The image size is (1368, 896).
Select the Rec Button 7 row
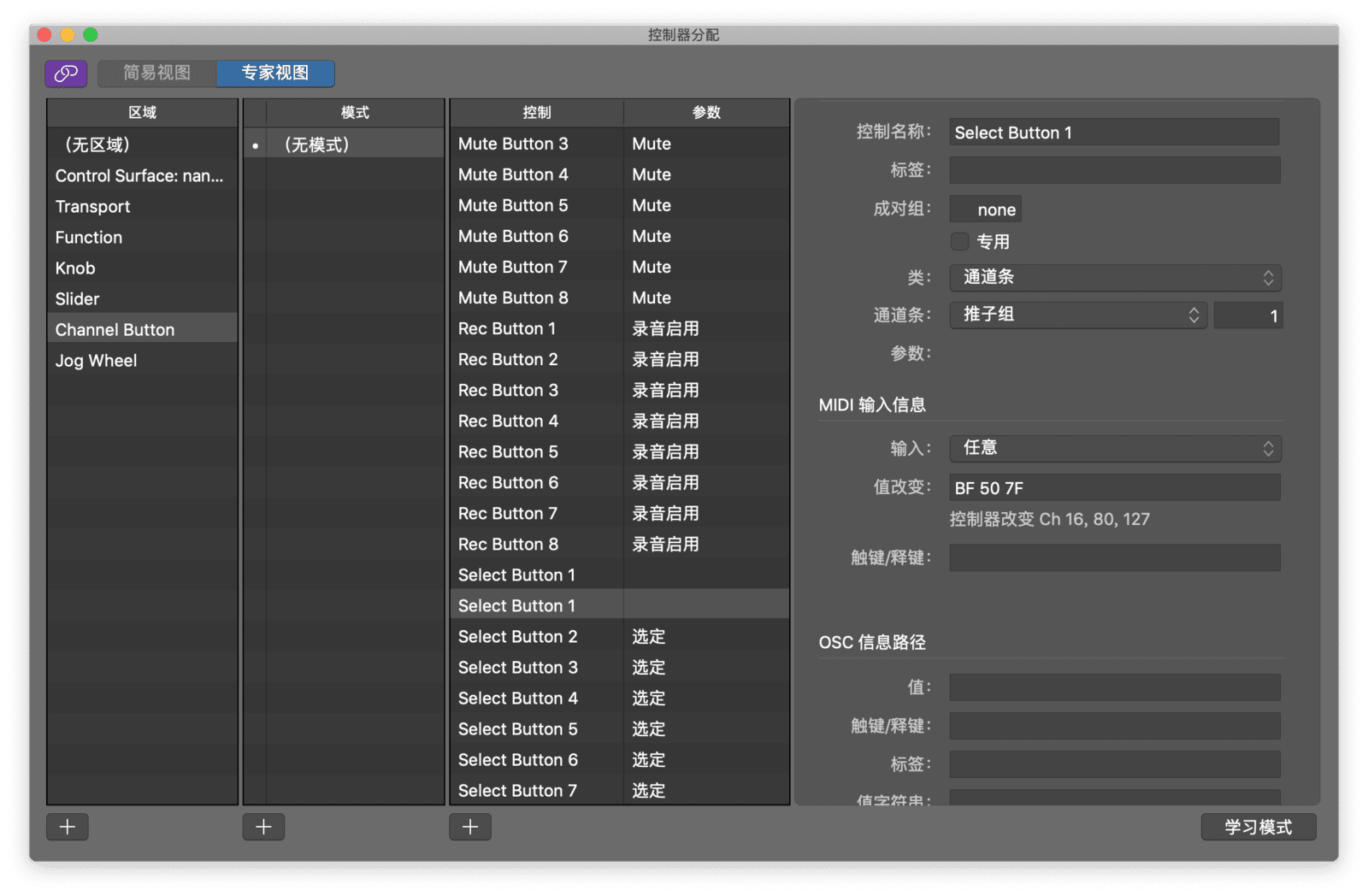[620, 513]
